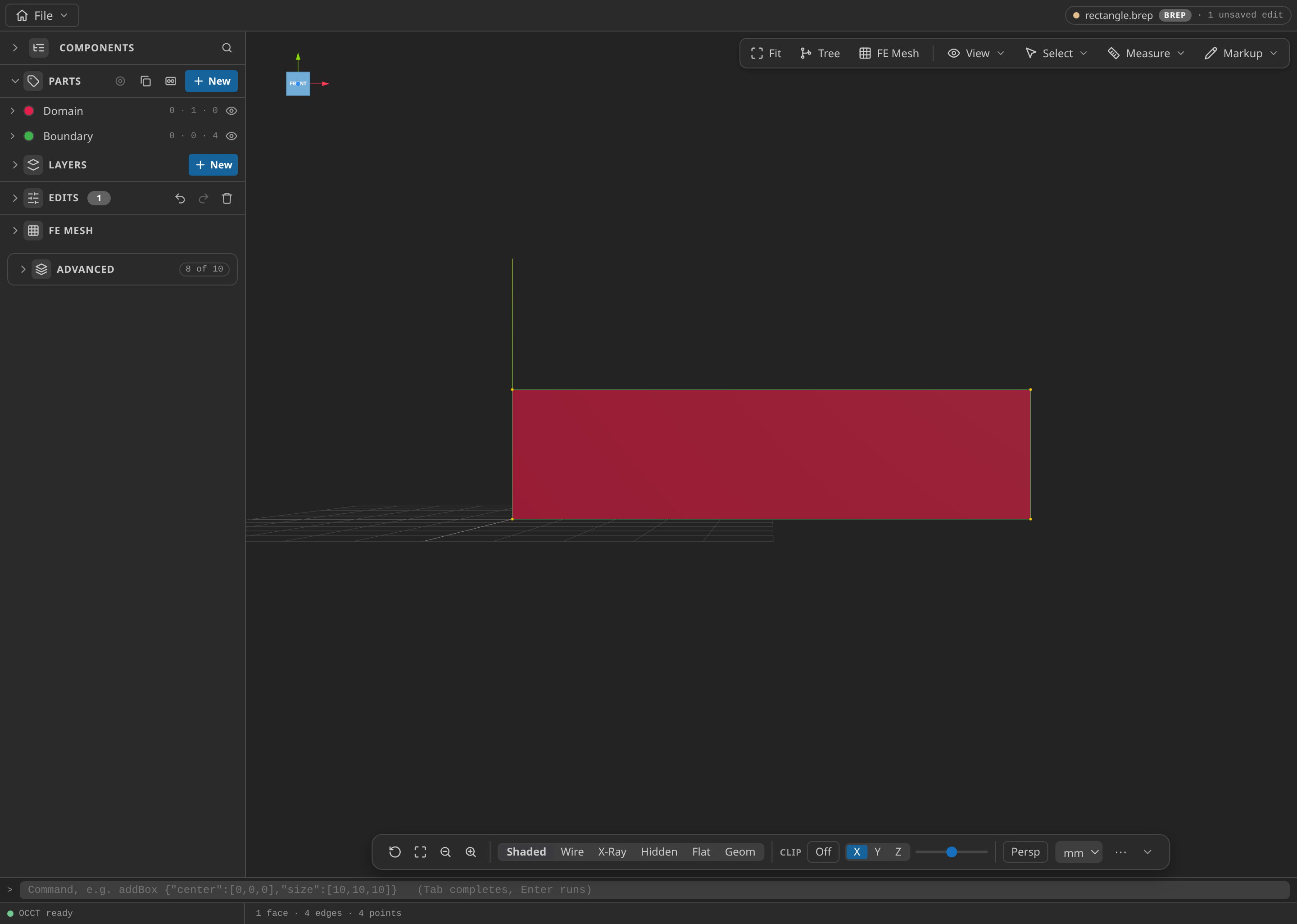Click the FRONT view cube
Image resolution: width=1297 pixels, height=924 pixels.
pyautogui.click(x=298, y=84)
